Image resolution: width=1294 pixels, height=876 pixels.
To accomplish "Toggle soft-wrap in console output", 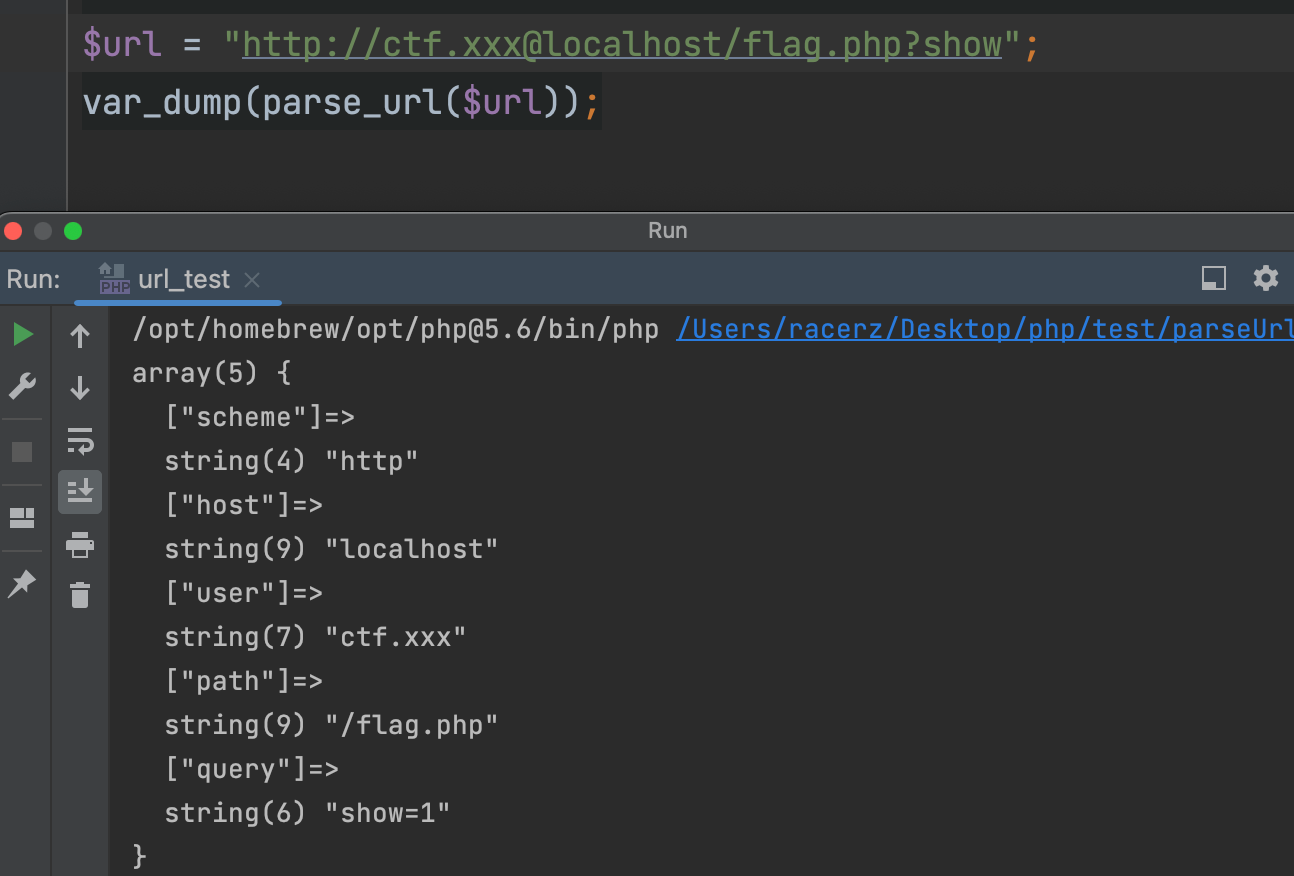I will coord(80,440).
